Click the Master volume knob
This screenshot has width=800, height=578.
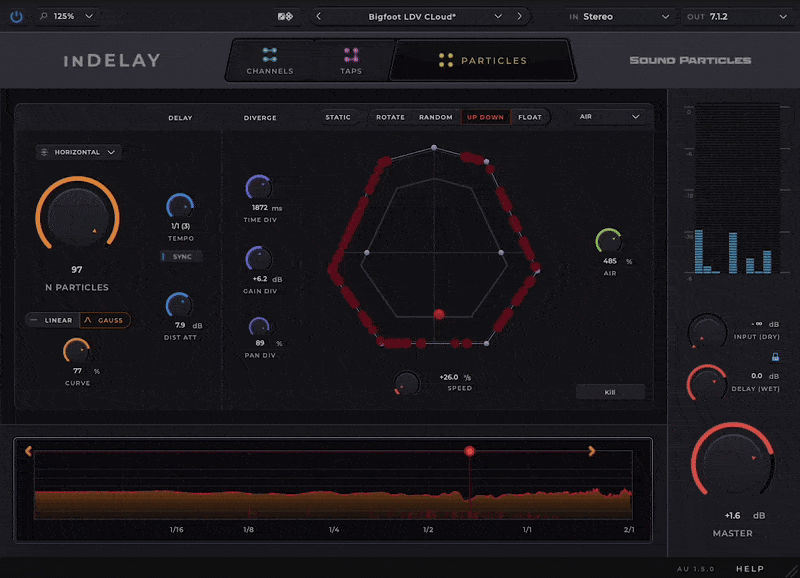click(x=733, y=459)
